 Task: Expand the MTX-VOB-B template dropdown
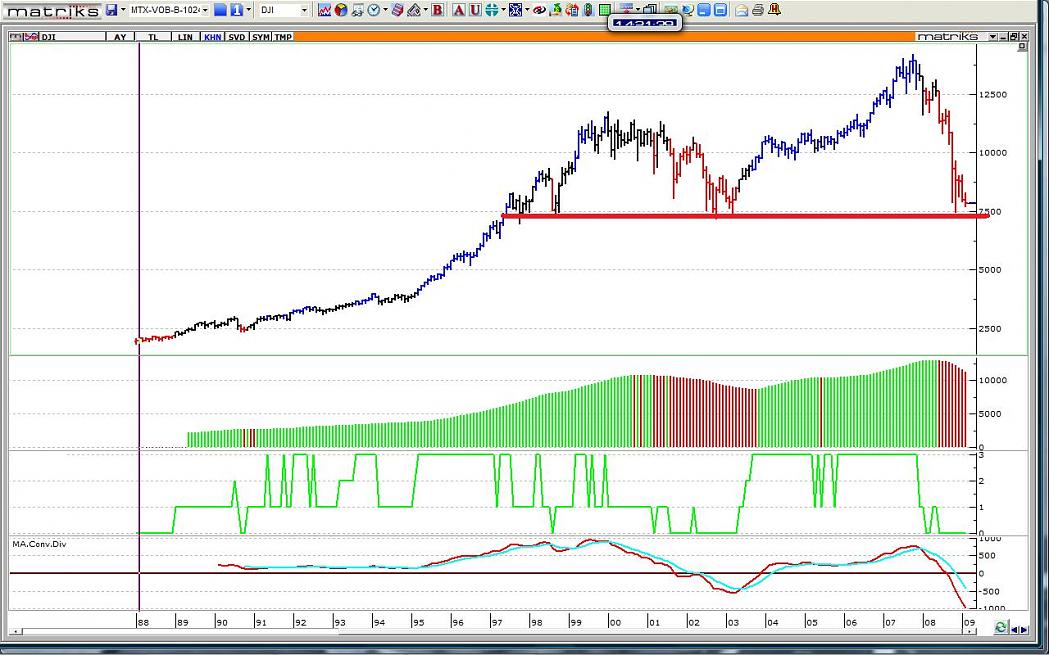[x=205, y=10]
